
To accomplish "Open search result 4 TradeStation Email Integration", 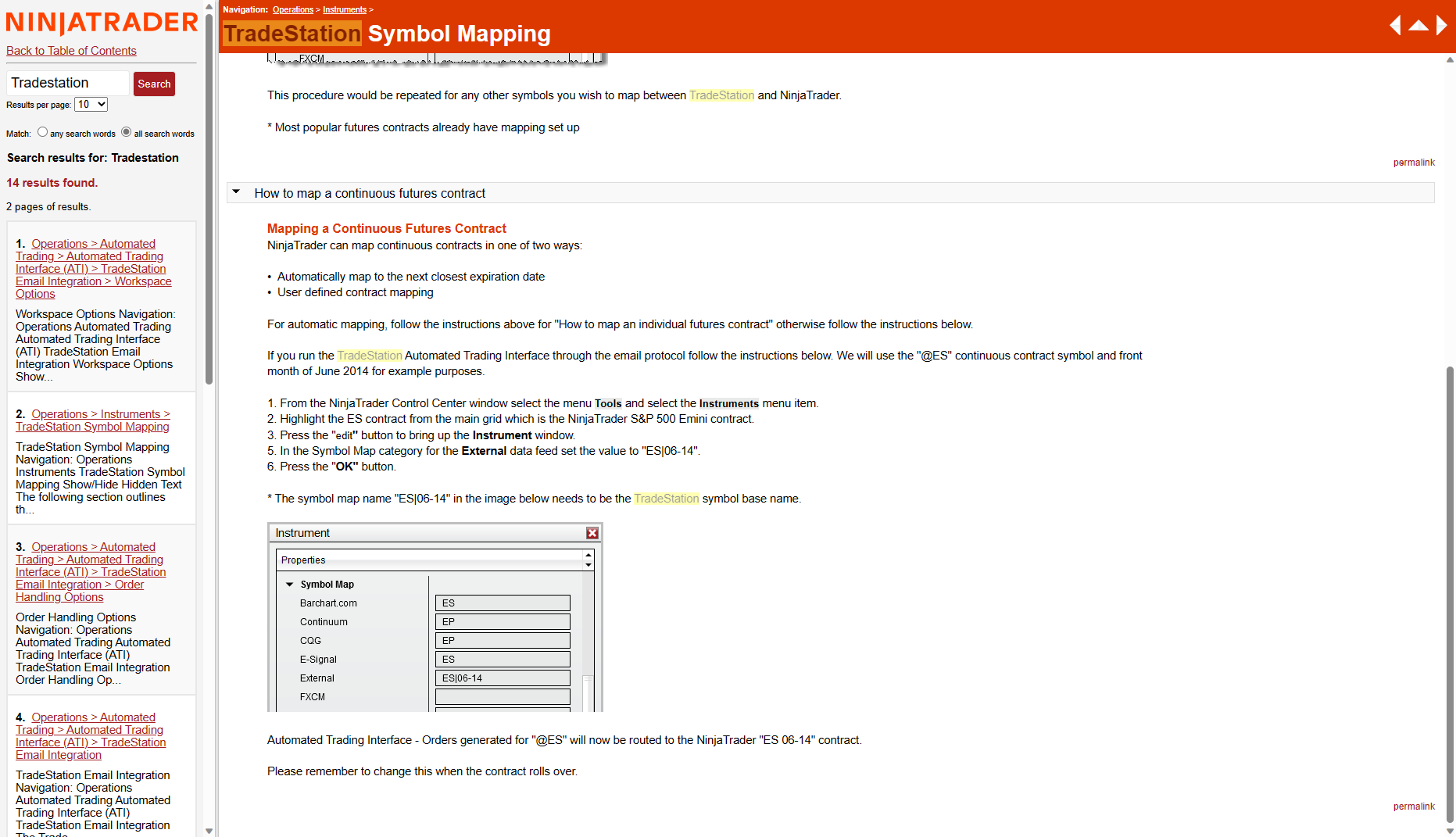I will point(91,736).
